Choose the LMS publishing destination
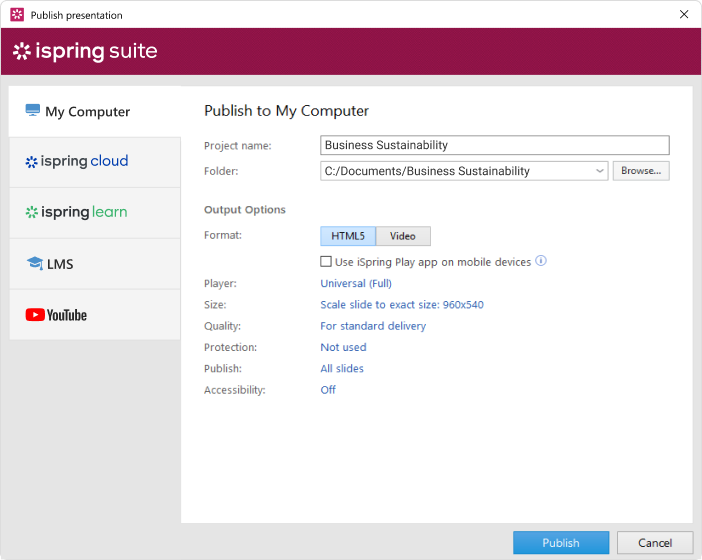Viewport: 702px width, 560px height. pyautogui.click(x=95, y=264)
